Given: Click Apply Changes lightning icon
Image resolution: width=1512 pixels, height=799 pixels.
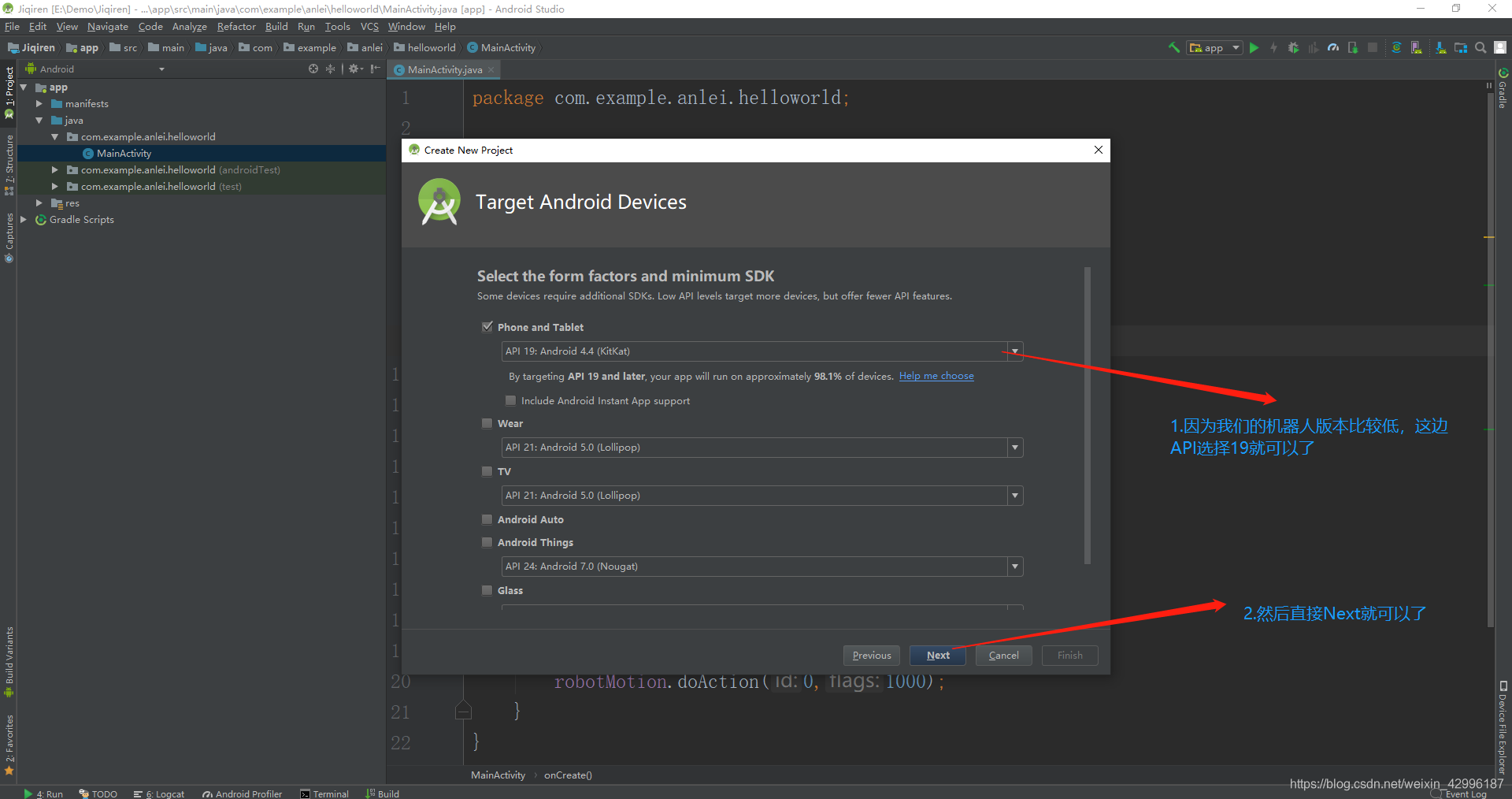Looking at the screenshot, I should point(1273,47).
